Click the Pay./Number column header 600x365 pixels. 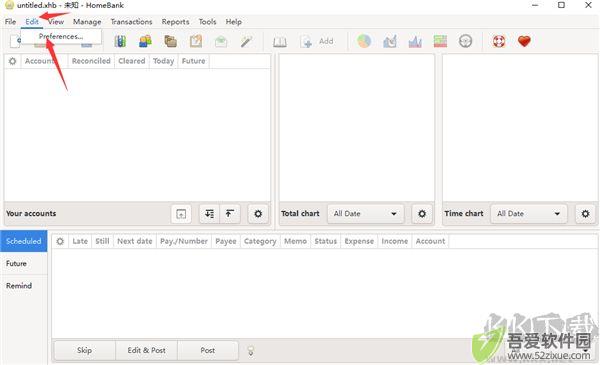point(184,241)
